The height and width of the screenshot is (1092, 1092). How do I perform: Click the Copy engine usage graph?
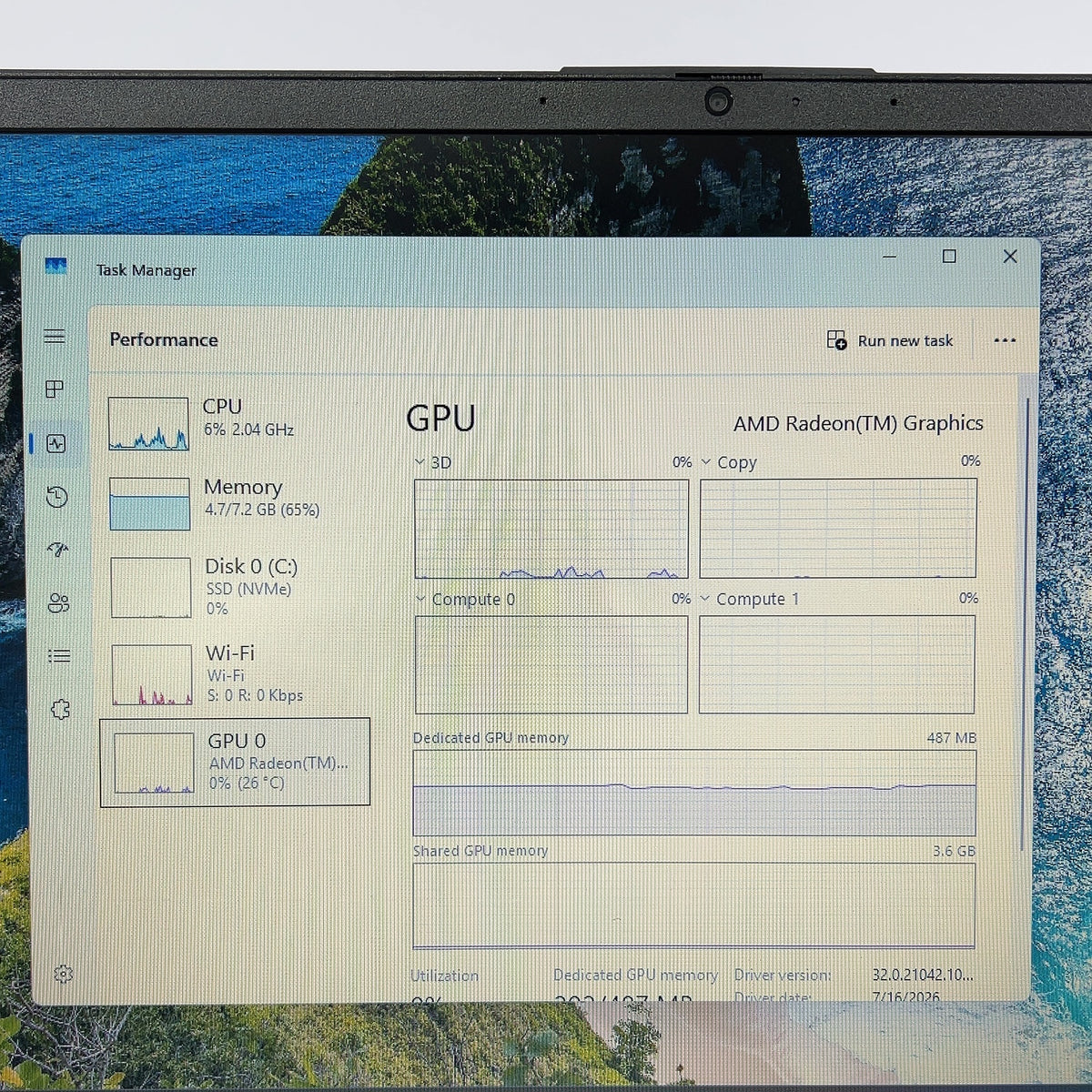838,528
